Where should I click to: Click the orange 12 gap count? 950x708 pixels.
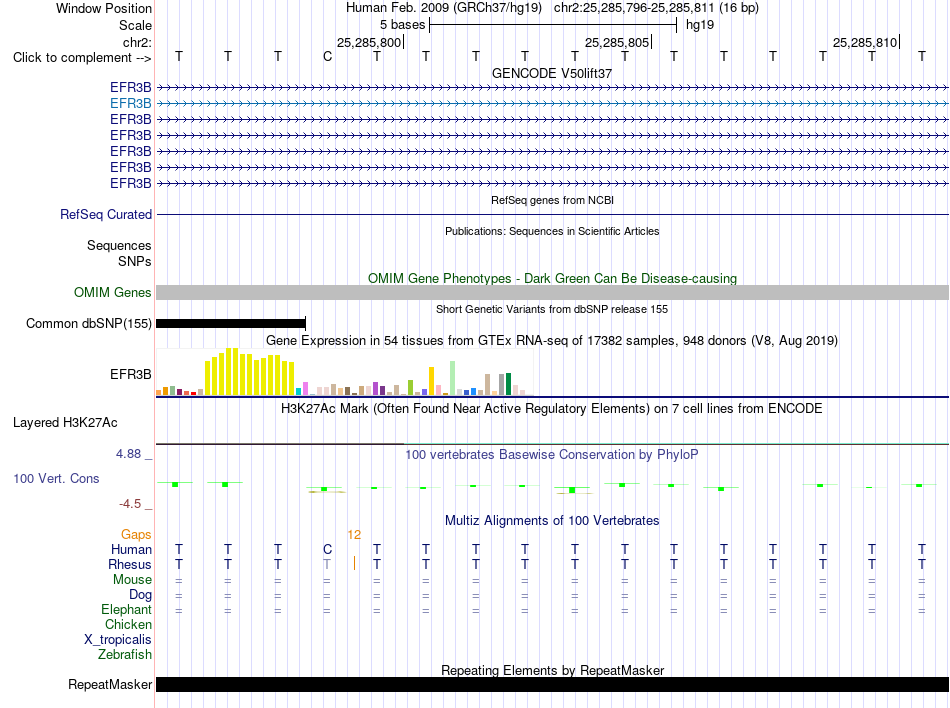pyautogui.click(x=354, y=535)
